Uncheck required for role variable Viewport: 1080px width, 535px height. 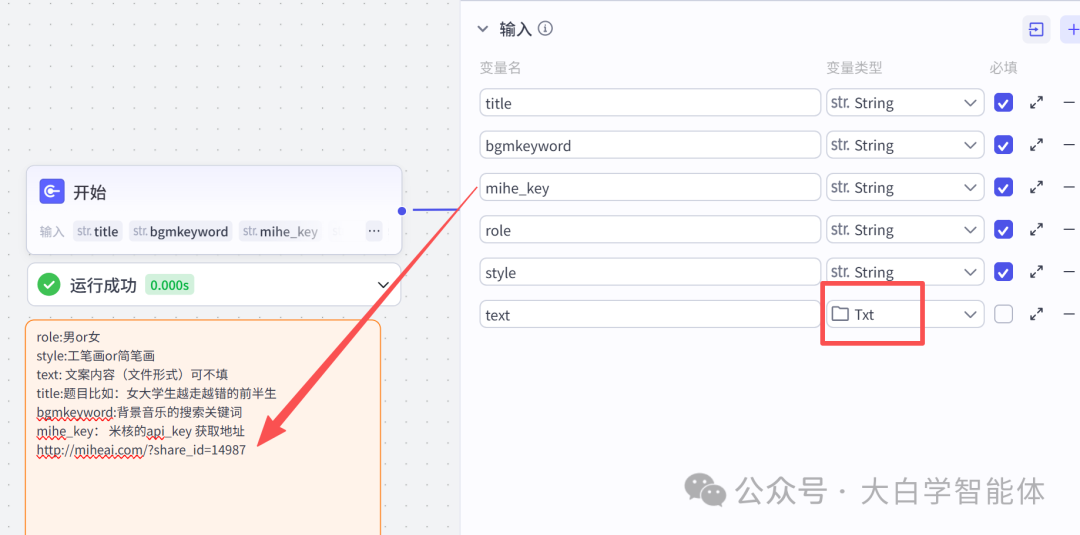click(1004, 229)
